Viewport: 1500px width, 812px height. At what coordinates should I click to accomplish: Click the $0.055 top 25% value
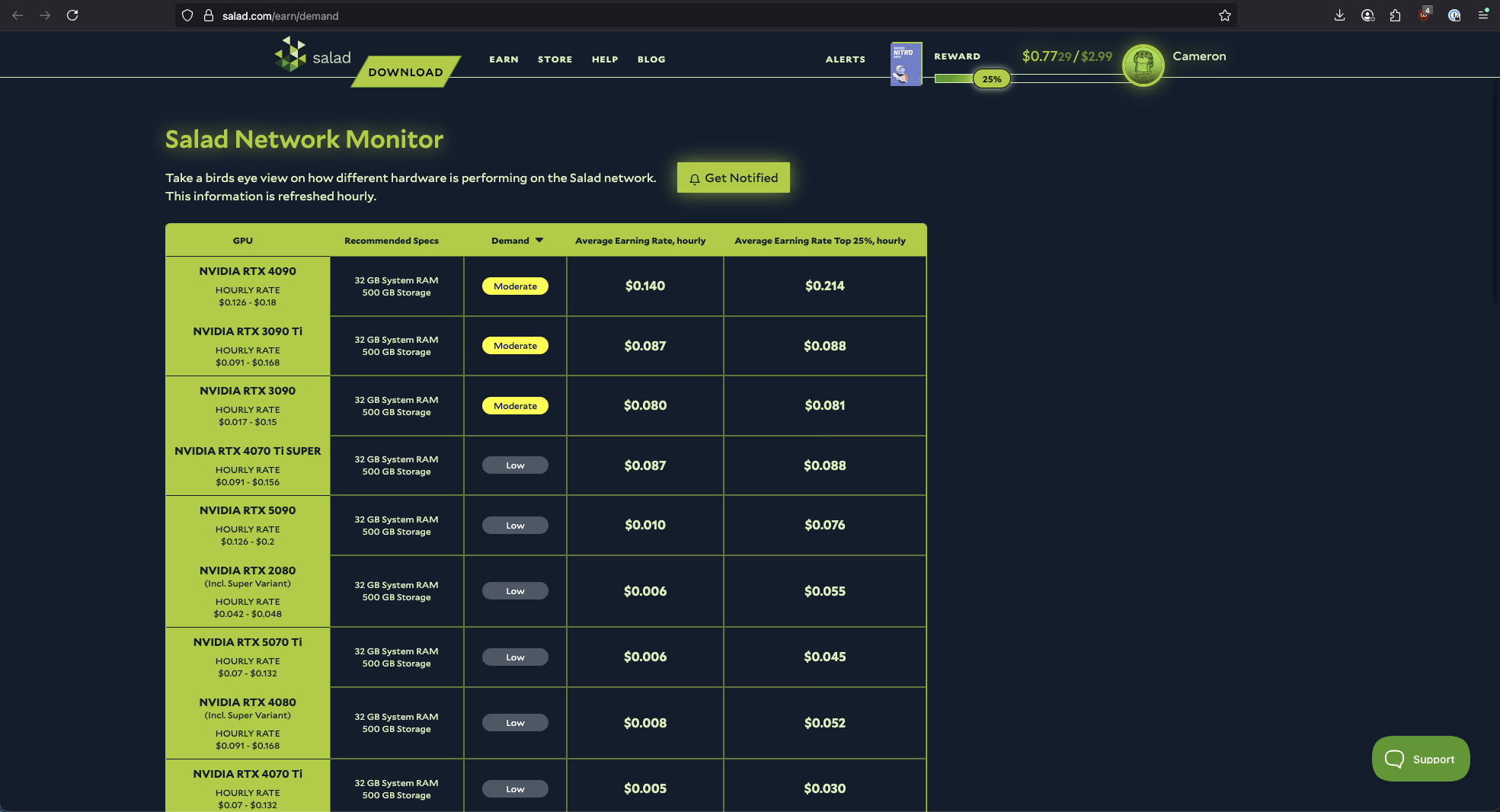point(824,591)
